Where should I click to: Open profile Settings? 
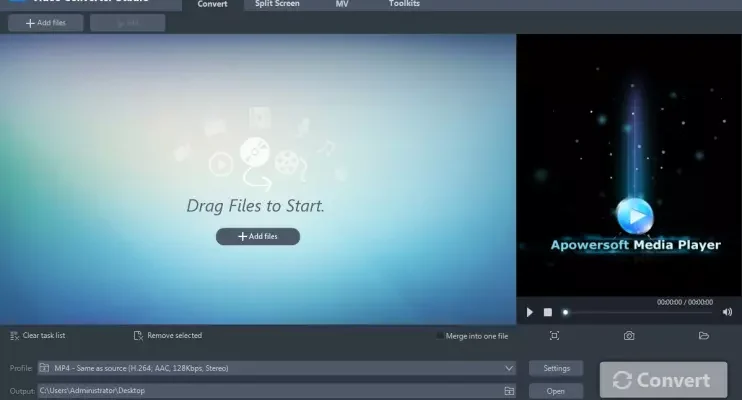point(556,368)
